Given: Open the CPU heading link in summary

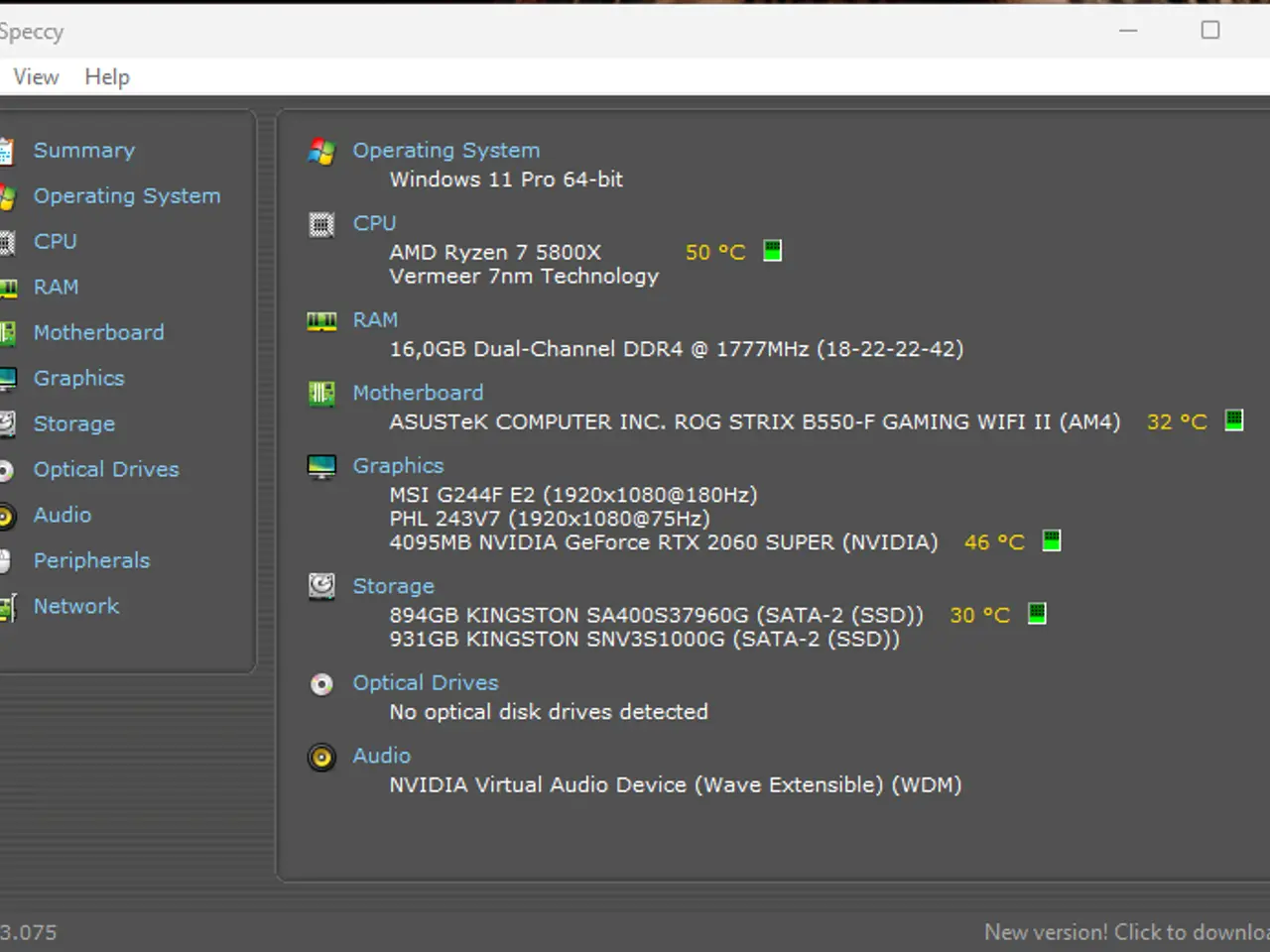Looking at the screenshot, I should 374,224.
